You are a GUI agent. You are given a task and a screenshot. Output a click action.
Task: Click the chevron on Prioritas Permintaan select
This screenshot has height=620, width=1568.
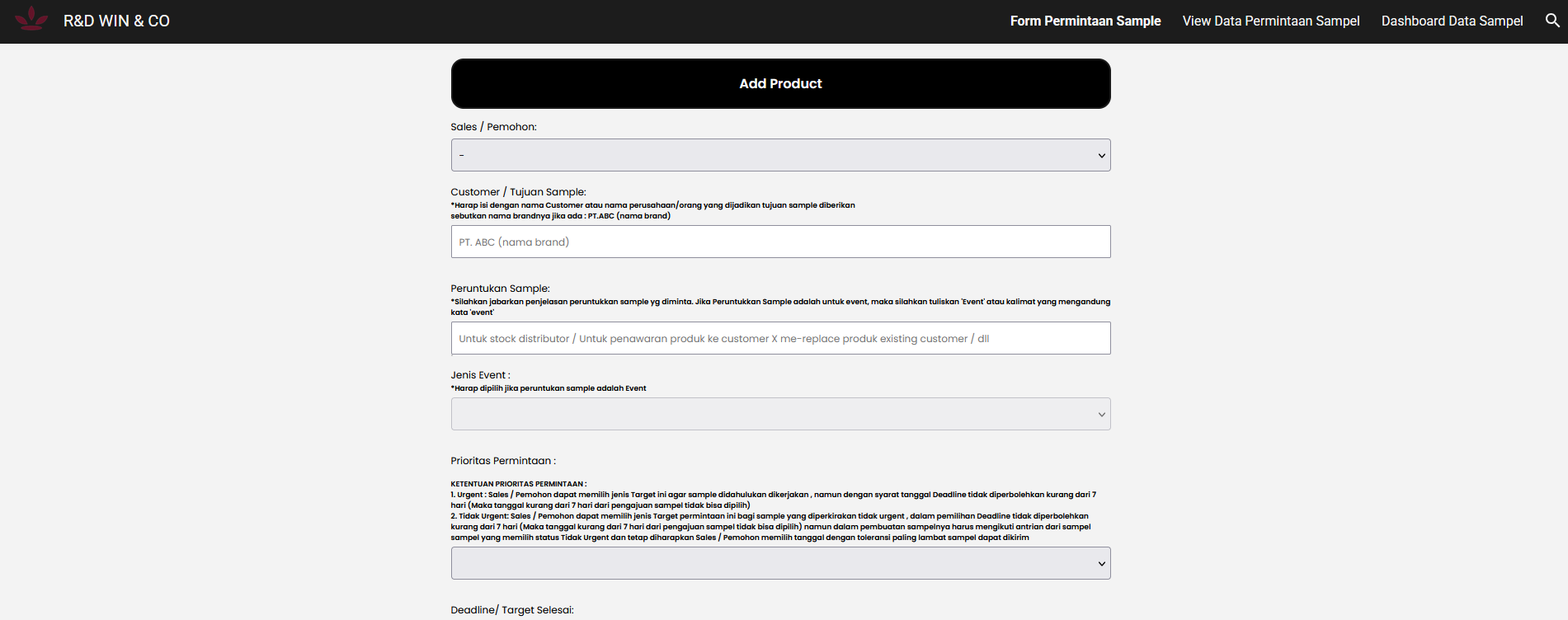point(1101,564)
